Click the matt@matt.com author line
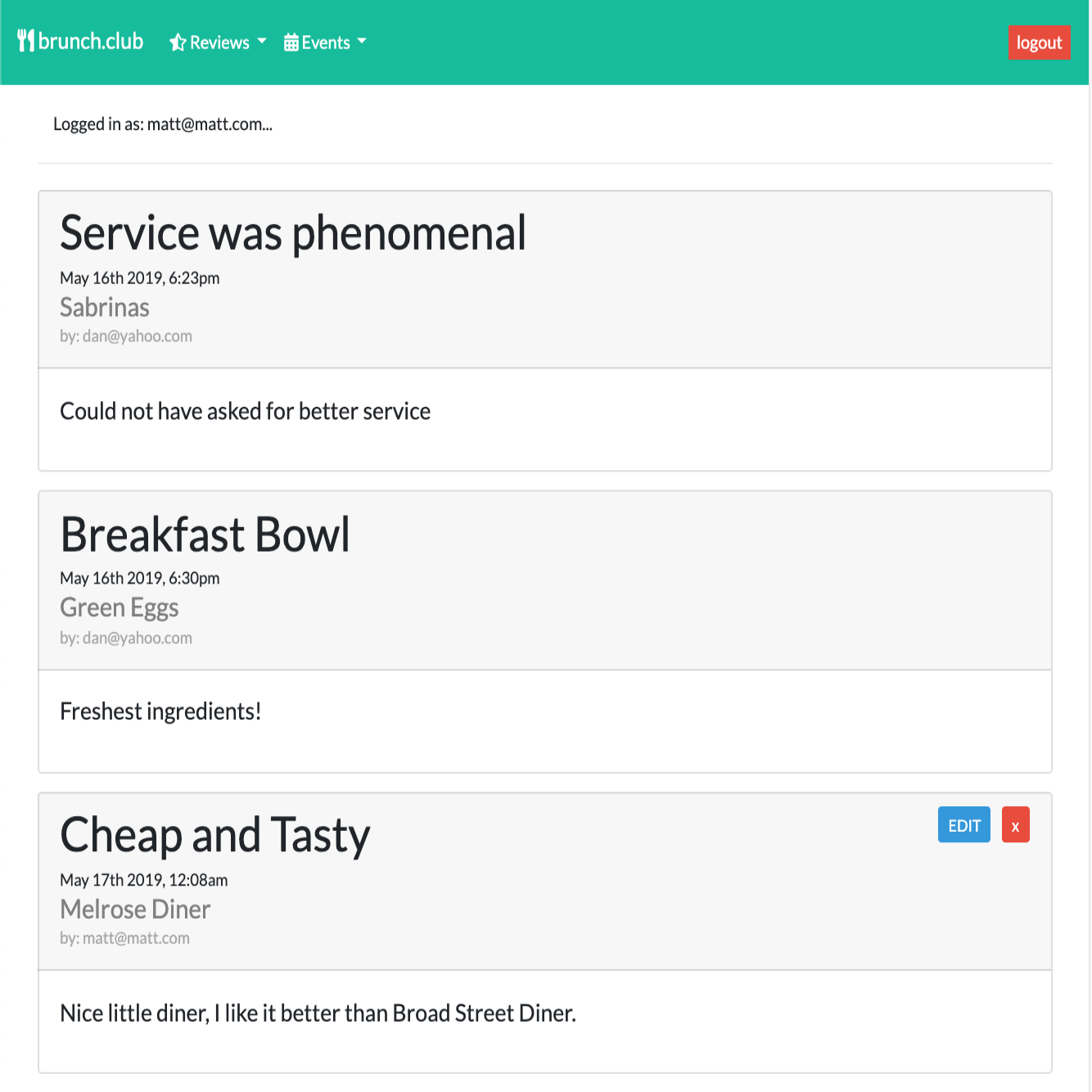 [x=124, y=939]
